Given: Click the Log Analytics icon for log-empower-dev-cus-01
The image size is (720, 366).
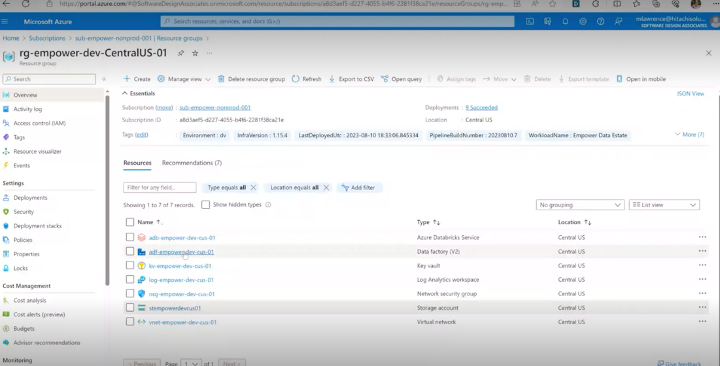Looking at the screenshot, I should (141, 280).
